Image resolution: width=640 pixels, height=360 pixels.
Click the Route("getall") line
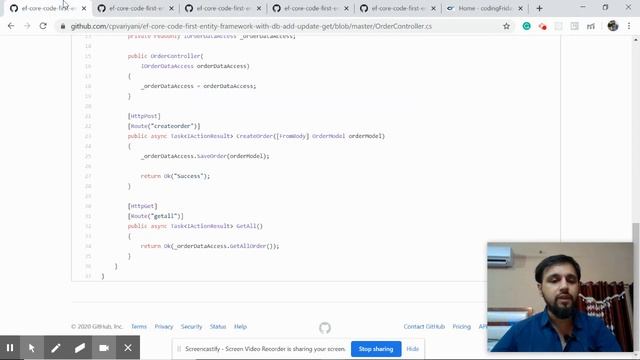click(x=156, y=216)
